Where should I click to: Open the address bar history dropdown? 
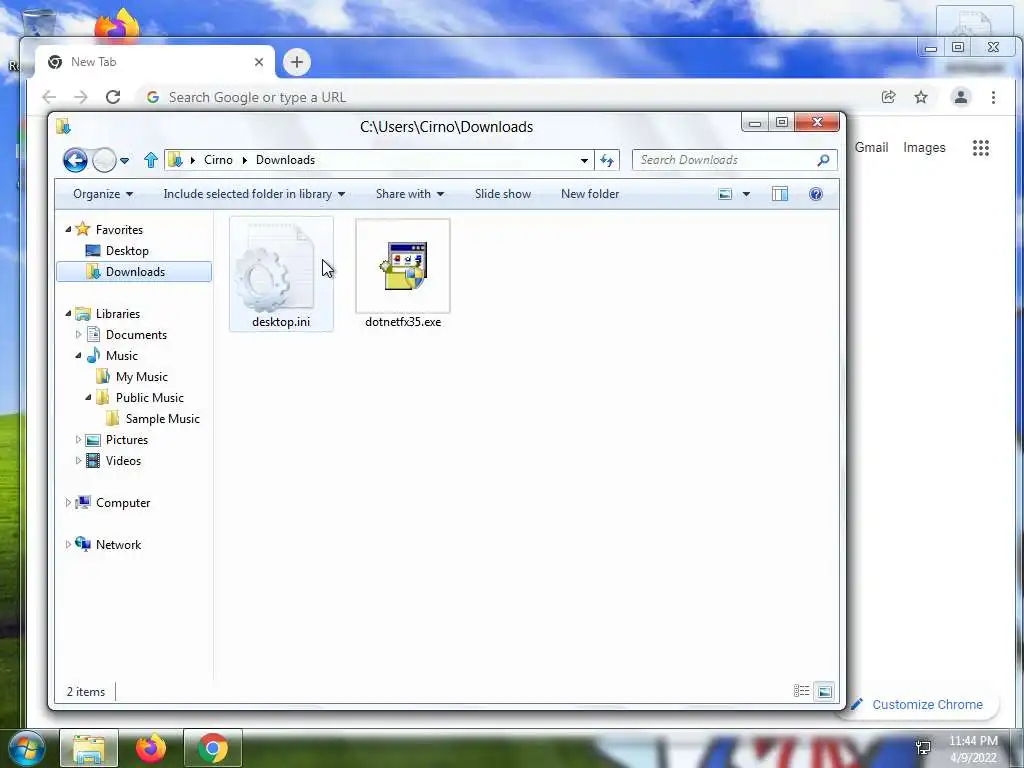click(584, 161)
